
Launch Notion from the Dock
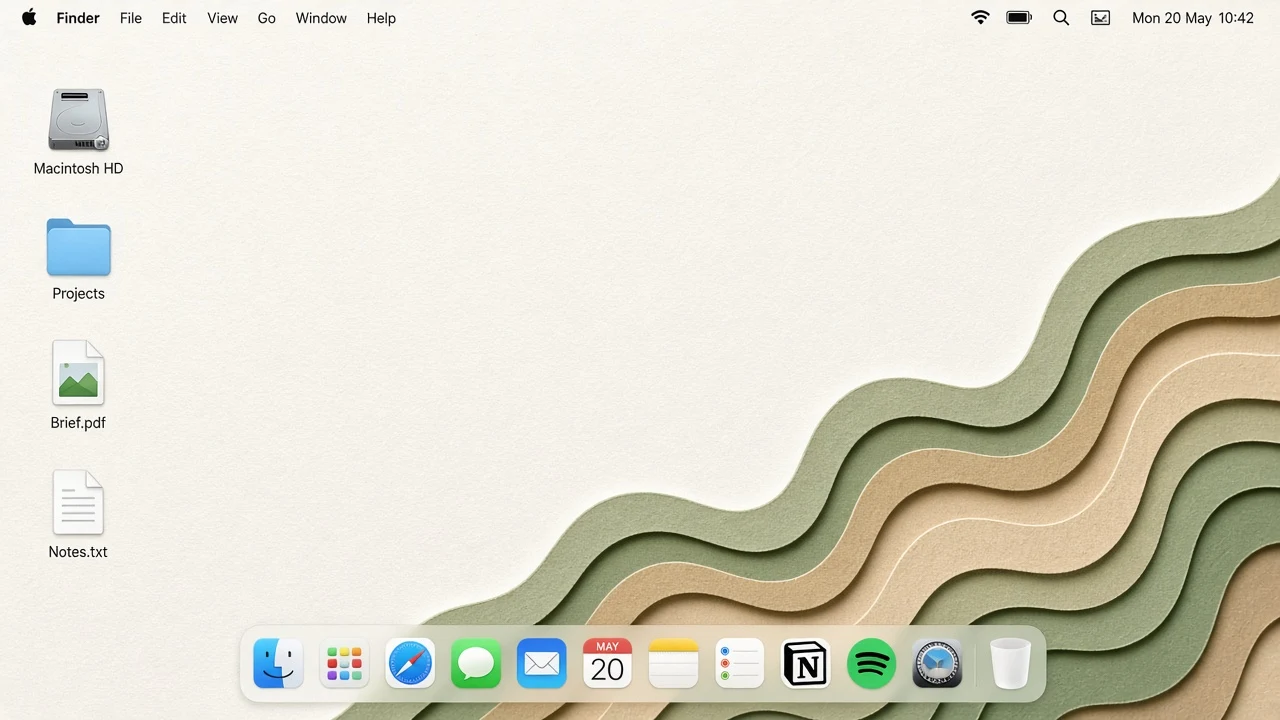coord(806,663)
